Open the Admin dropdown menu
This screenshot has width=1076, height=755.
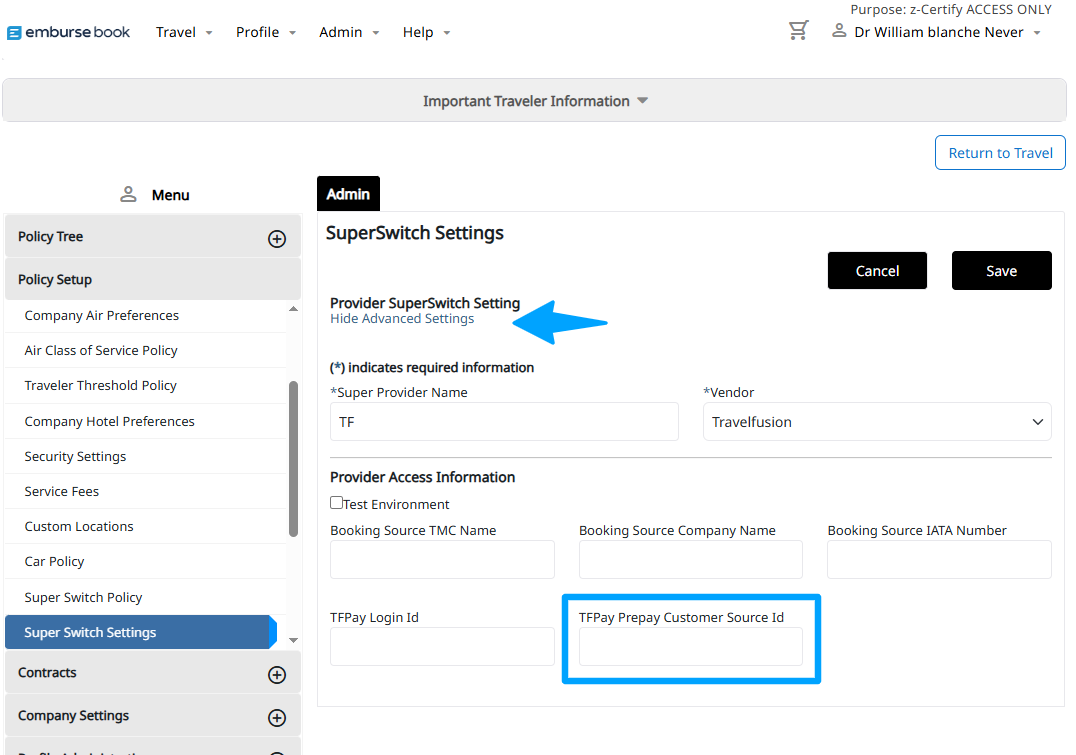click(x=349, y=32)
